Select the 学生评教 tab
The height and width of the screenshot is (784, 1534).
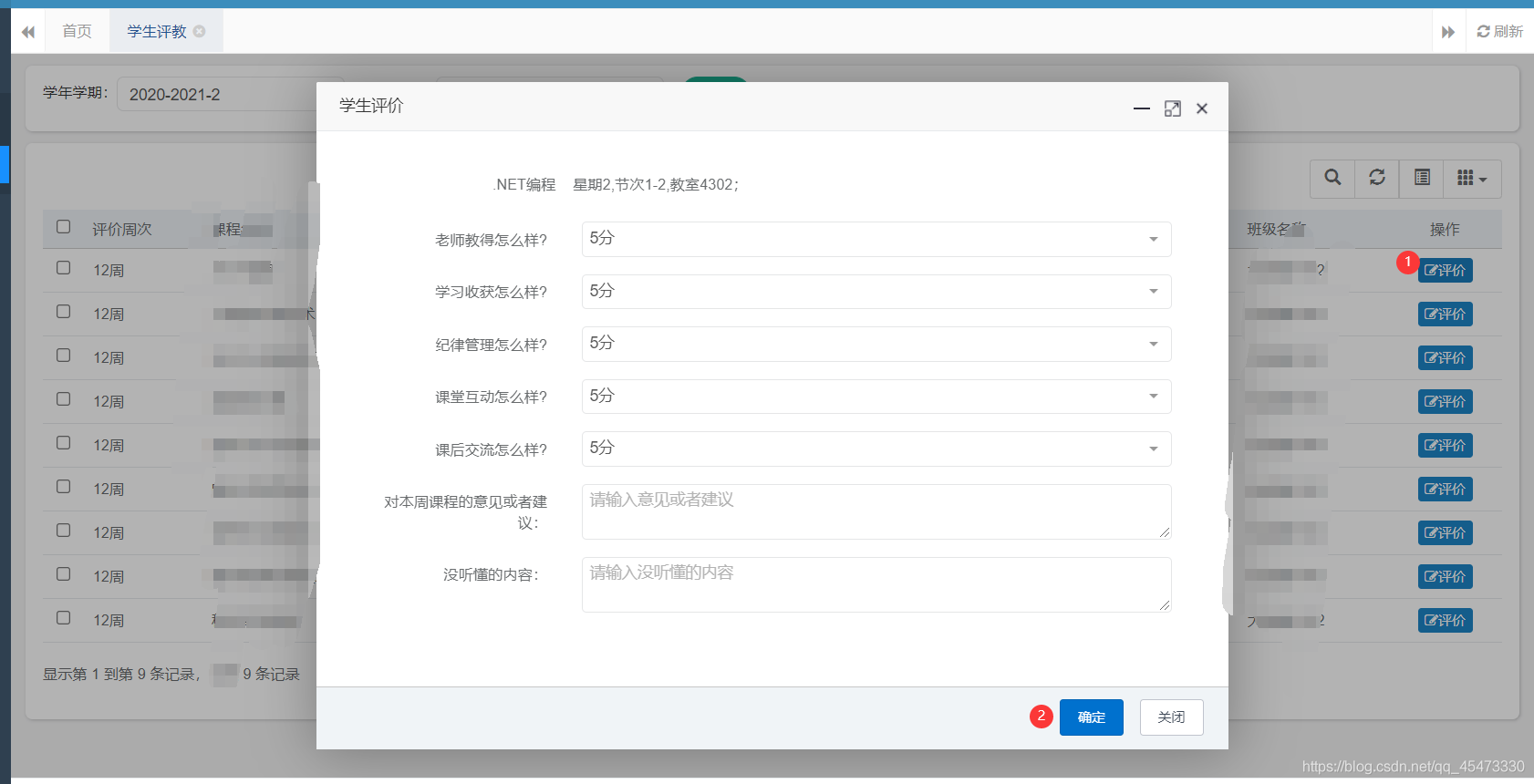pyautogui.click(x=157, y=32)
